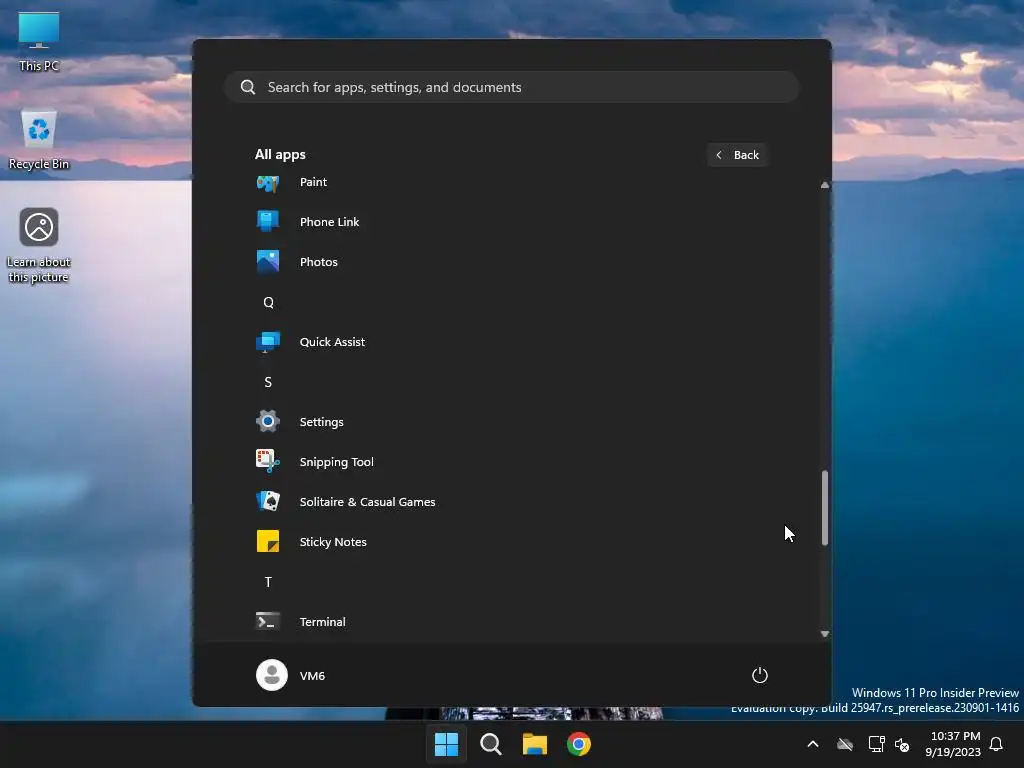Click the scrollbar up arrow

(825, 185)
